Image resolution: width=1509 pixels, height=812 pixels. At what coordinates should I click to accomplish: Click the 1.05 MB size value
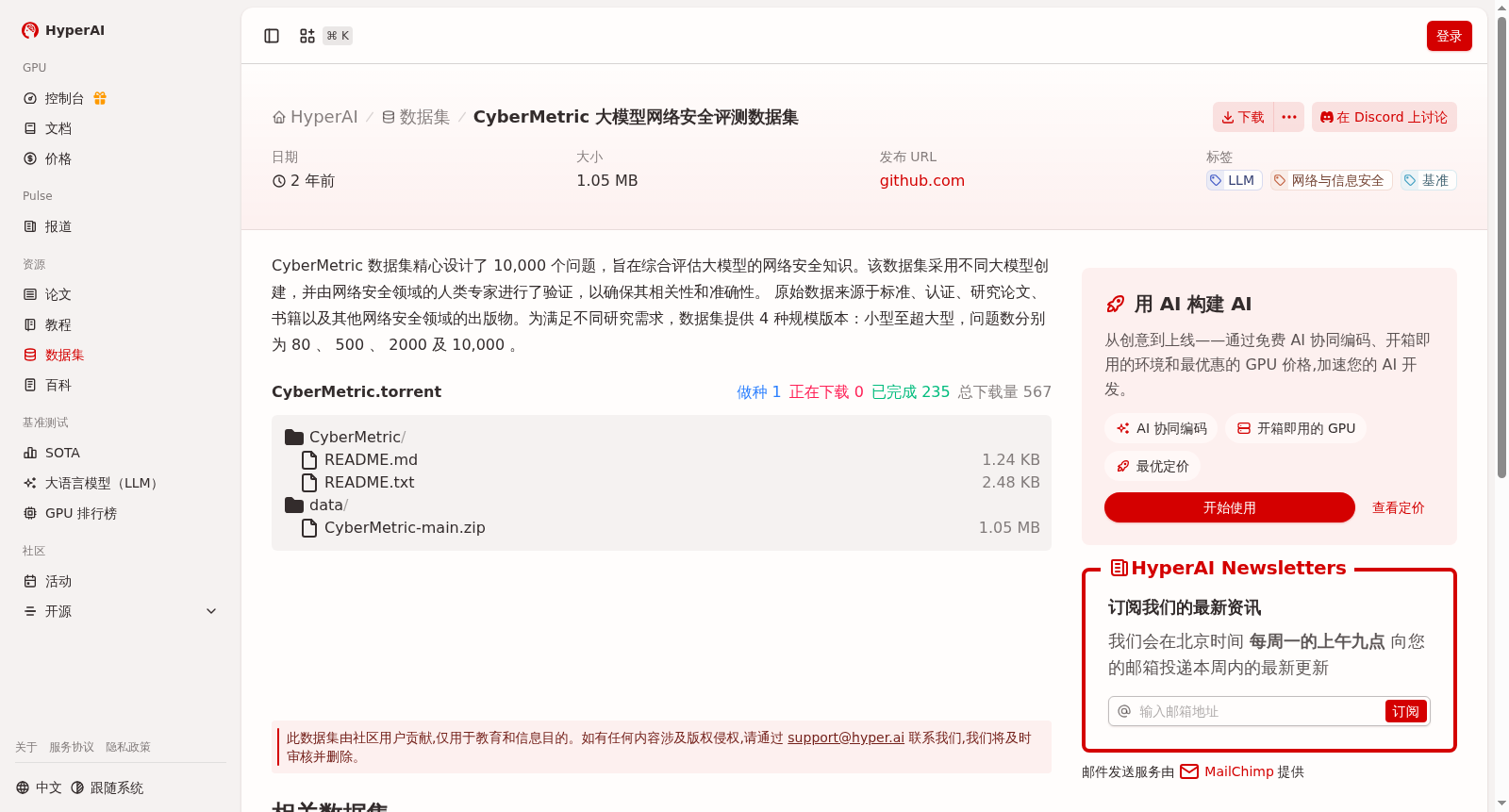click(x=607, y=180)
